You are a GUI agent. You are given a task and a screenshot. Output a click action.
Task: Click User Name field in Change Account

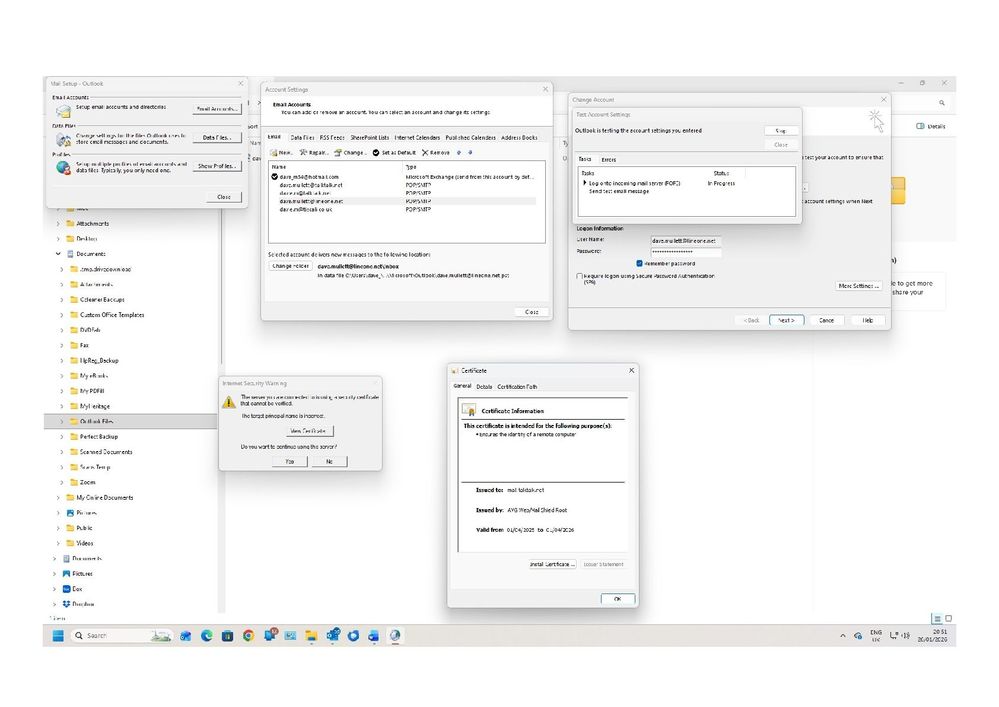pos(686,241)
